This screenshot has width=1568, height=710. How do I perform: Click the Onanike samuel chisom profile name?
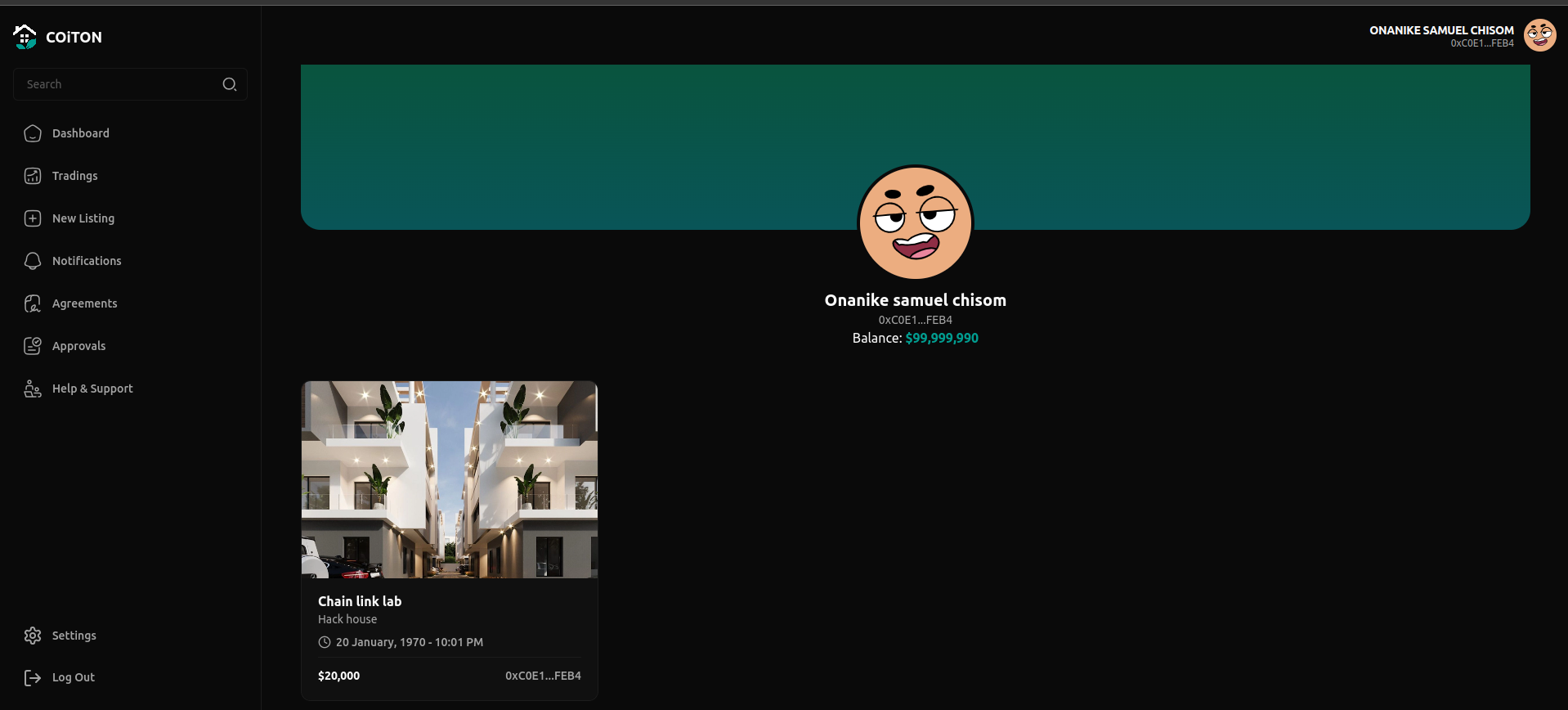pos(916,300)
